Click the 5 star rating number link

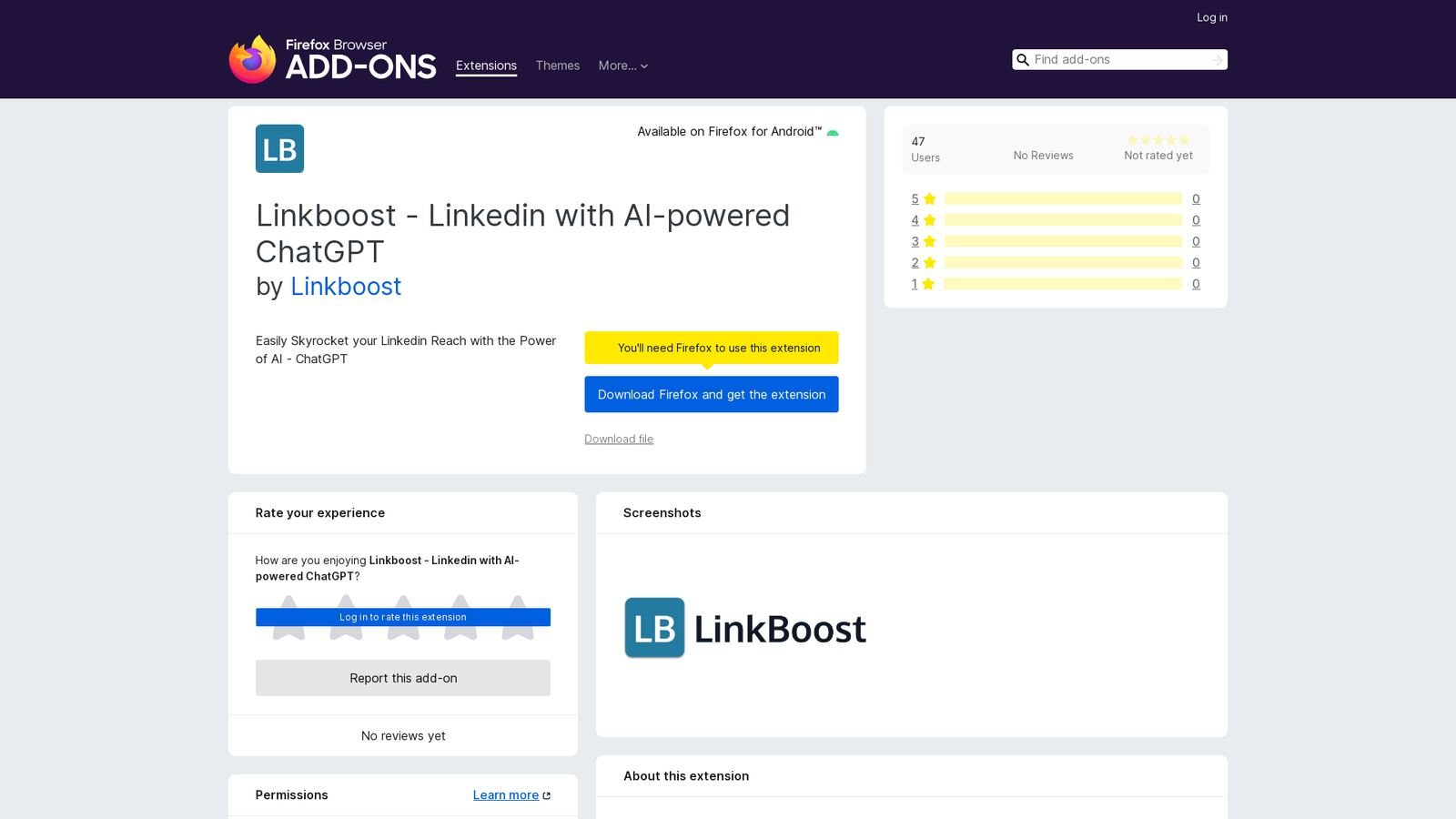(x=915, y=199)
